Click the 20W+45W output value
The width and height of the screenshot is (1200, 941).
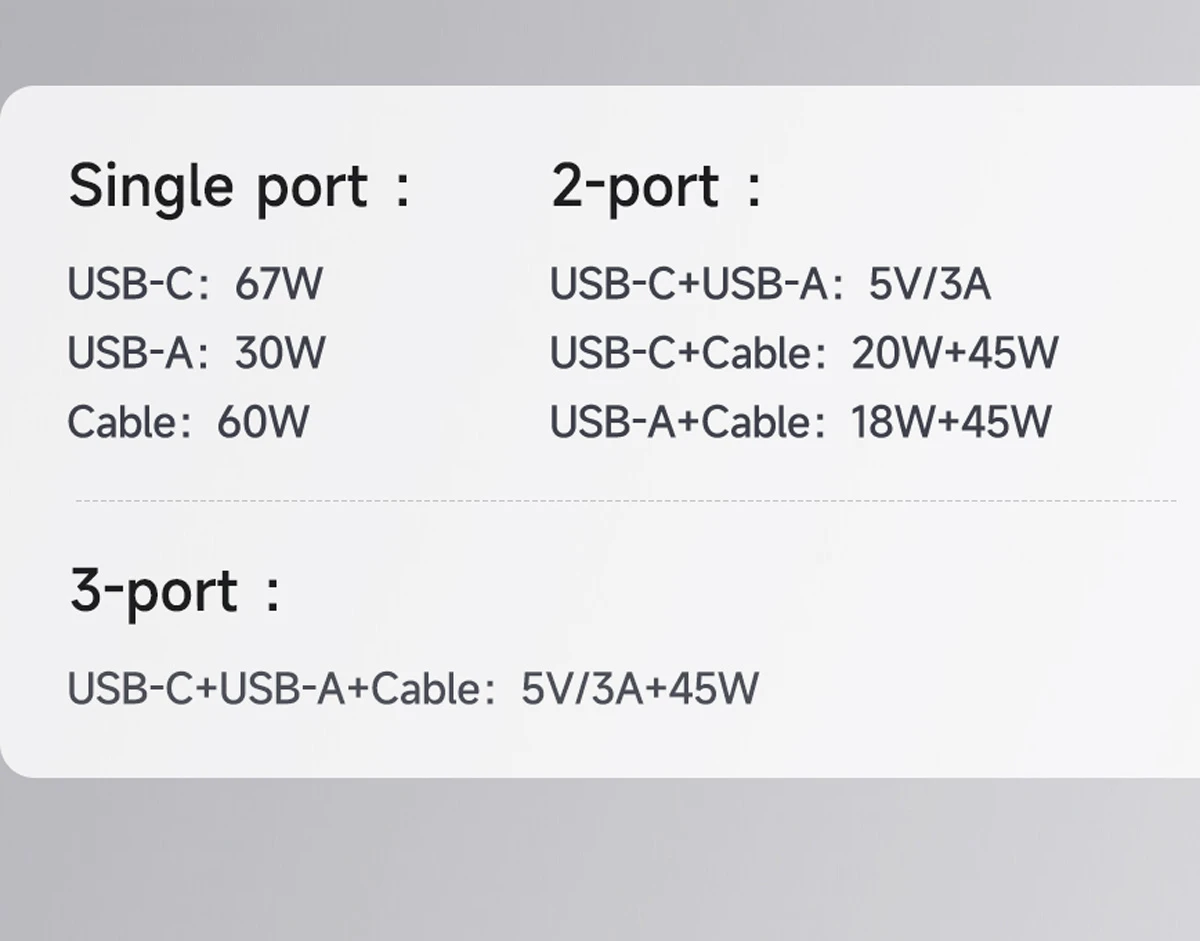click(x=954, y=353)
